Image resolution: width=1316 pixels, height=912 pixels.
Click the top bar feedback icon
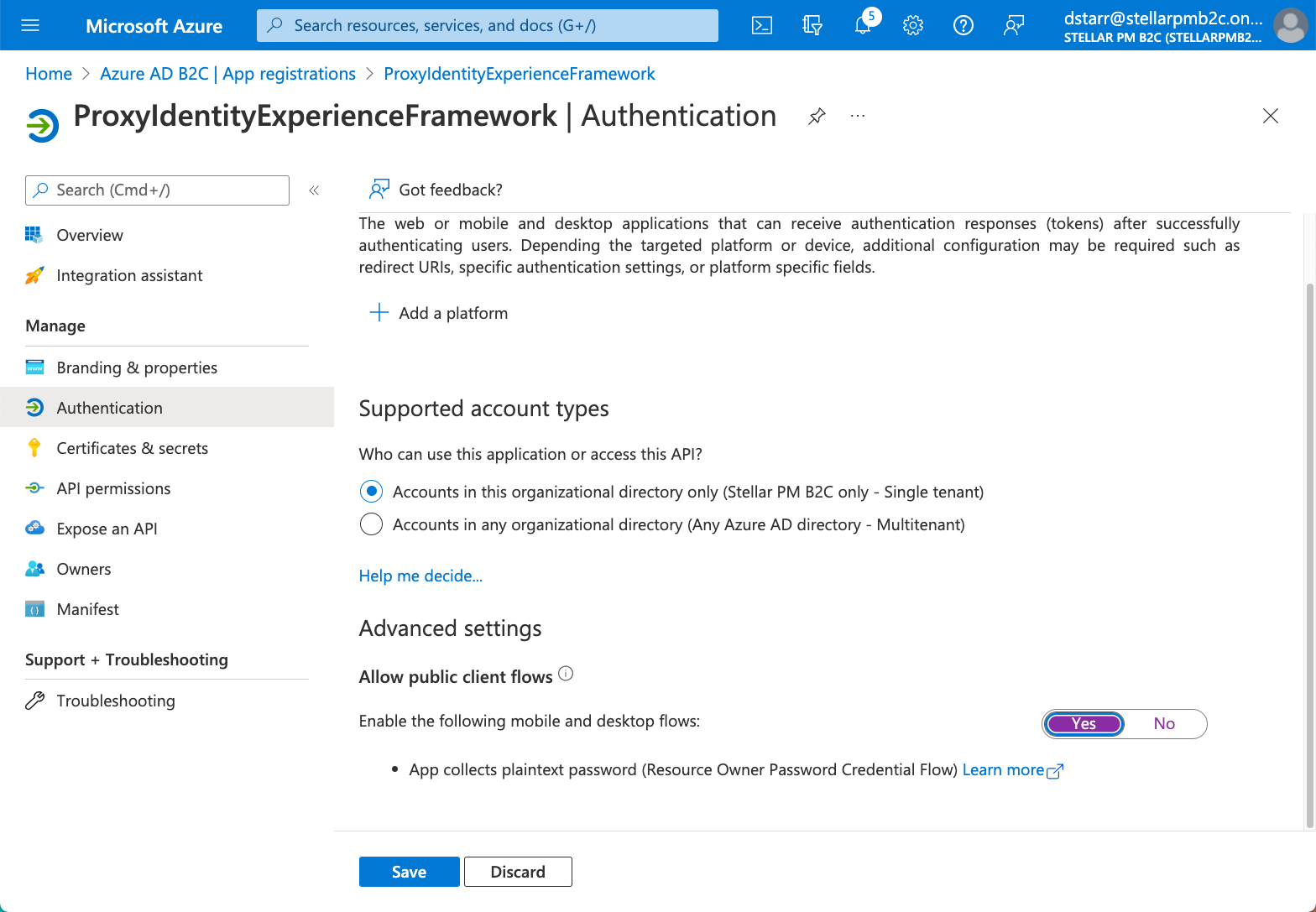(x=1014, y=25)
